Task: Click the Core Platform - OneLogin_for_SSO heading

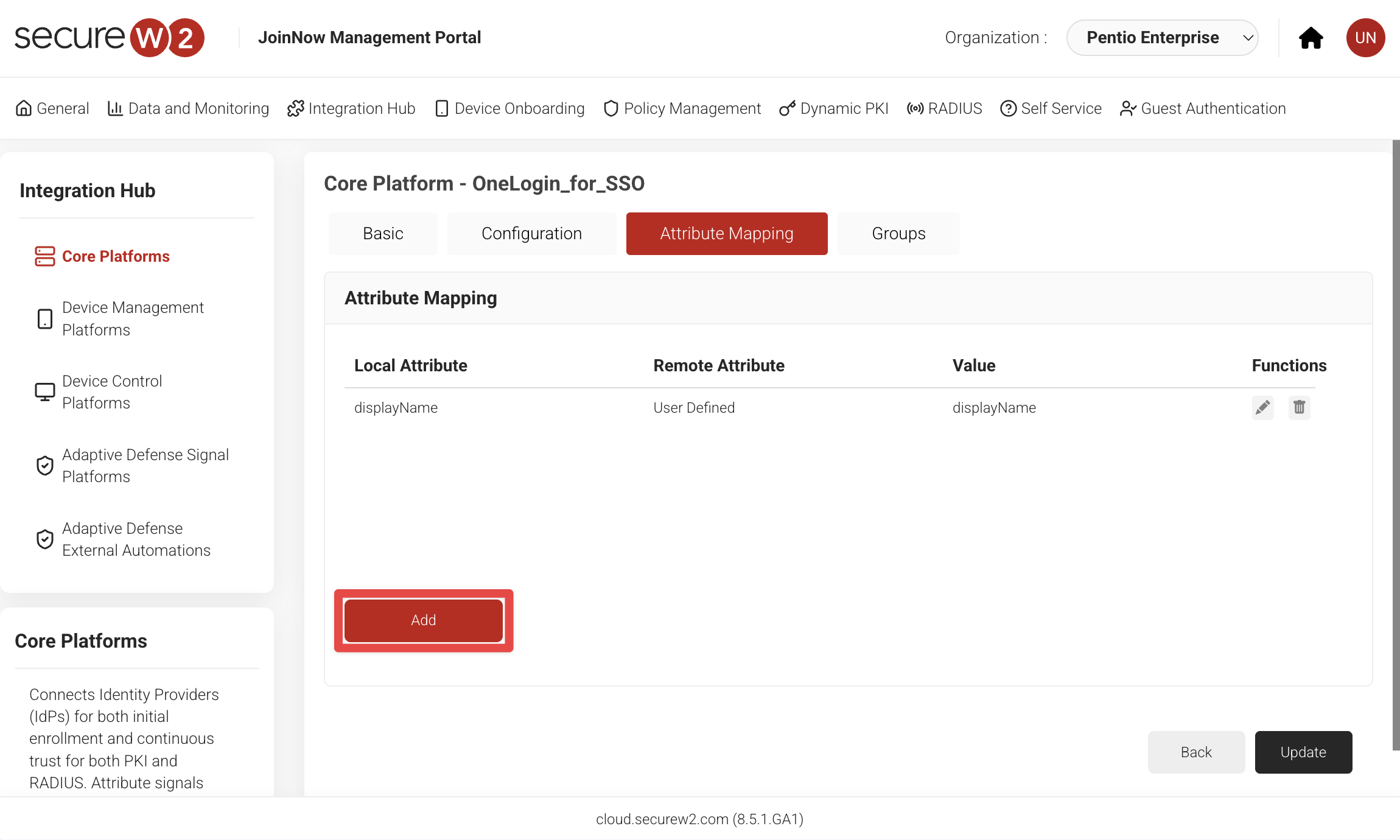Action: point(484,183)
